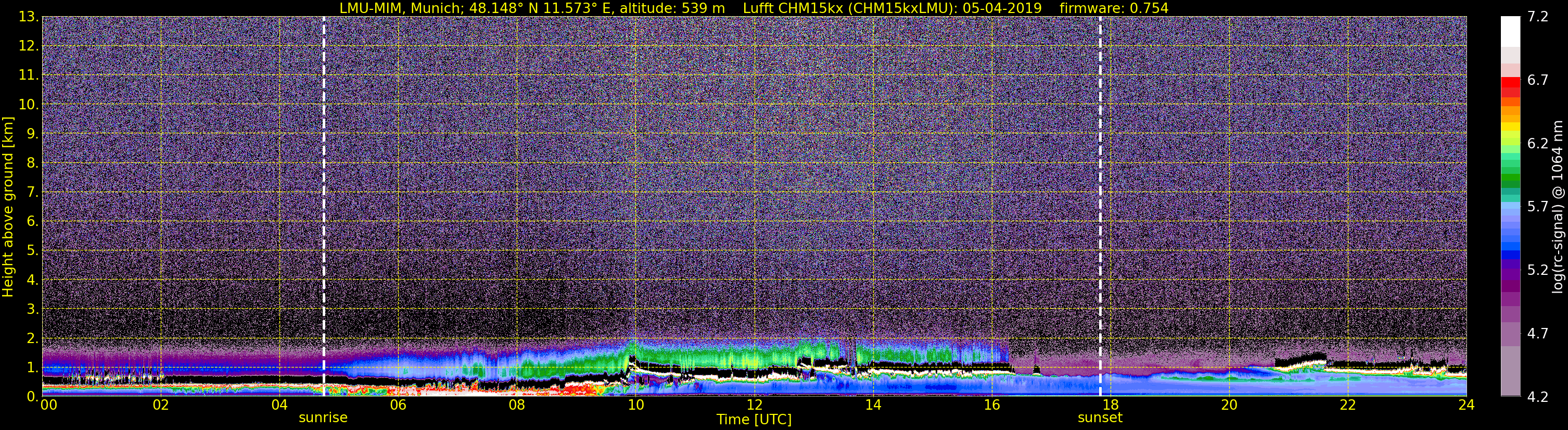Click the time axis tick '08'
Viewport: 1568px width, 430px height.
[517, 405]
